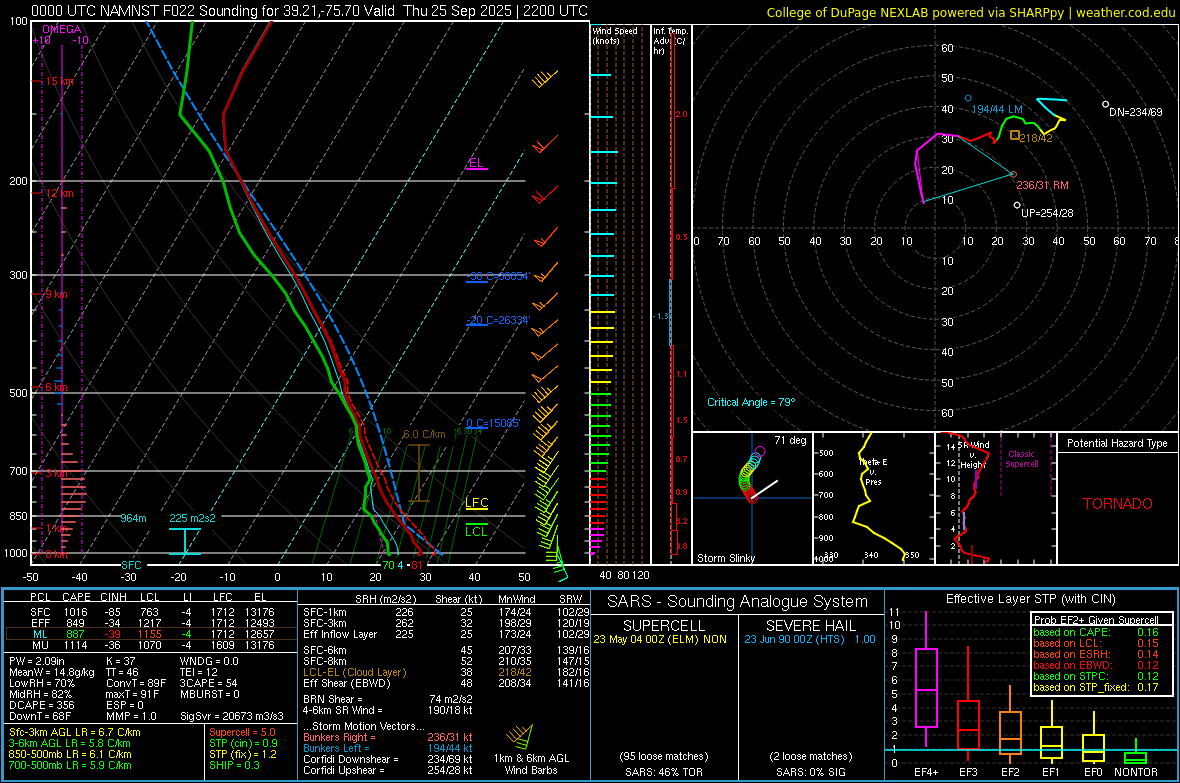1180x783 pixels.
Task: Click the 'Corfidi Downshear =' row
Action: [x=388, y=760]
